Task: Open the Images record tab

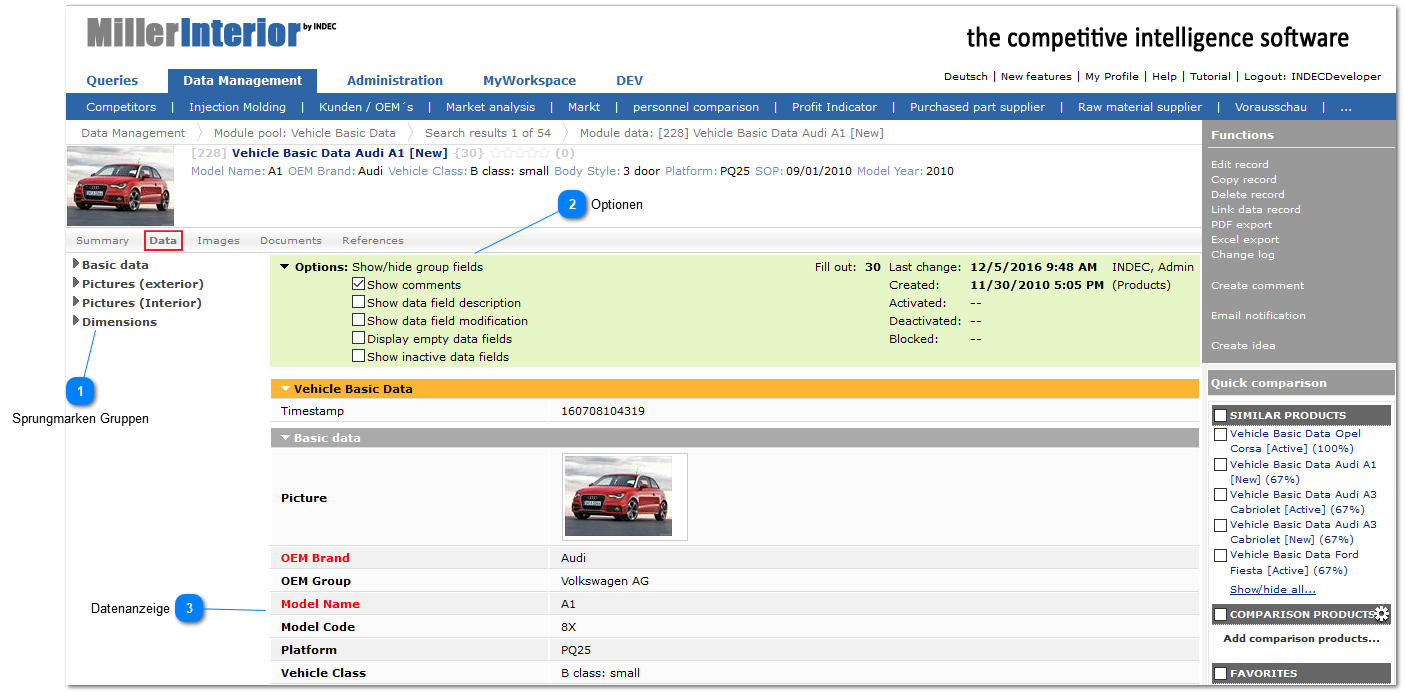Action: tap(218, 240)
